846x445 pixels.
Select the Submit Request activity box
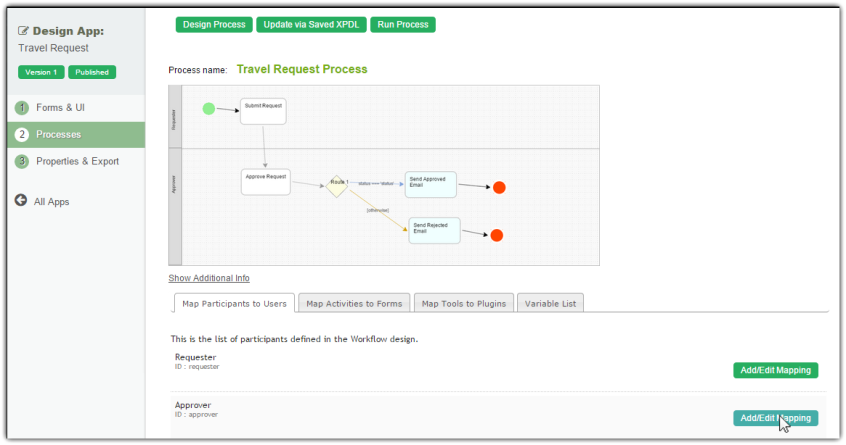(x=263, y=111)
